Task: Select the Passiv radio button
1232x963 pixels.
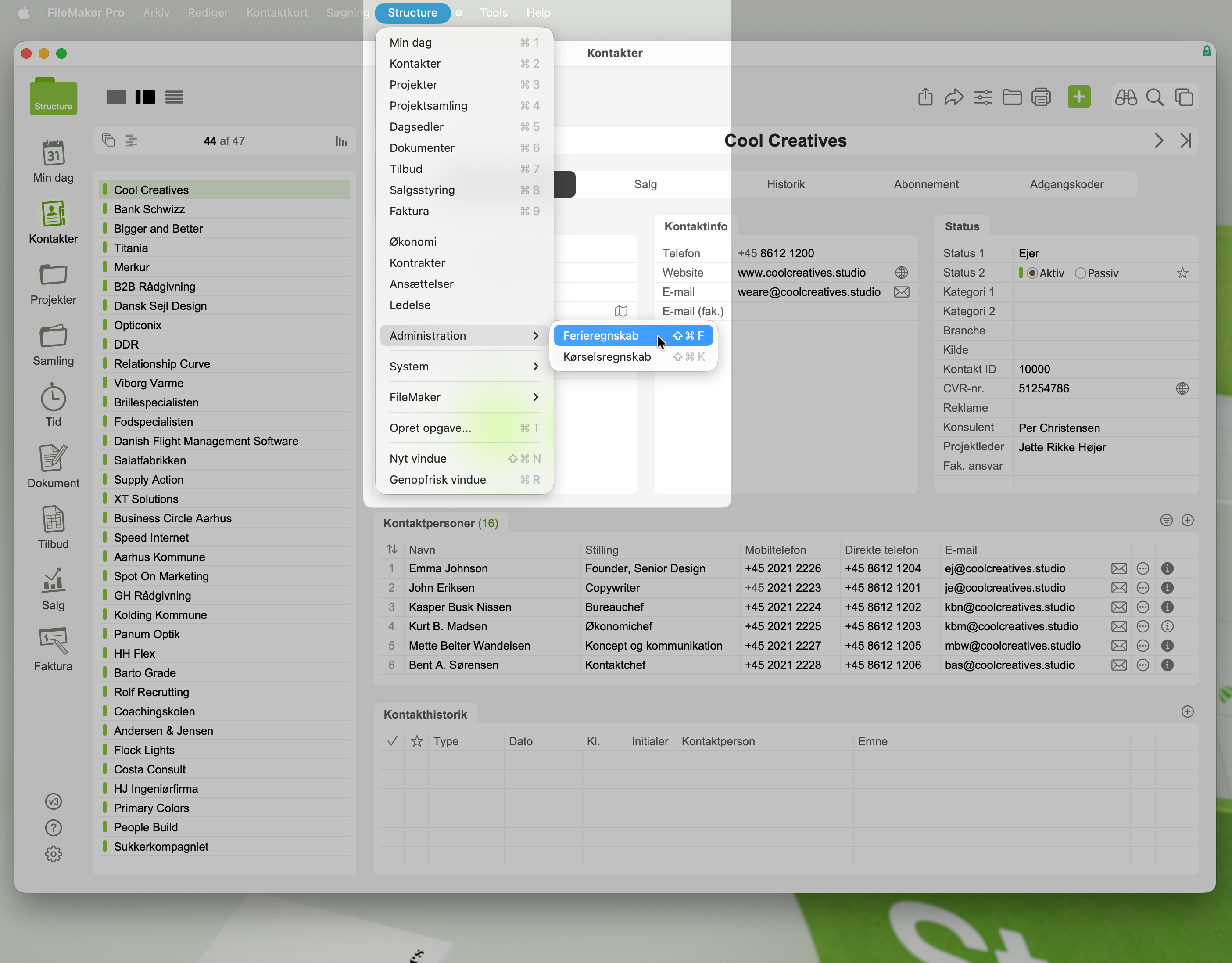Action: tap(1080, 273)
